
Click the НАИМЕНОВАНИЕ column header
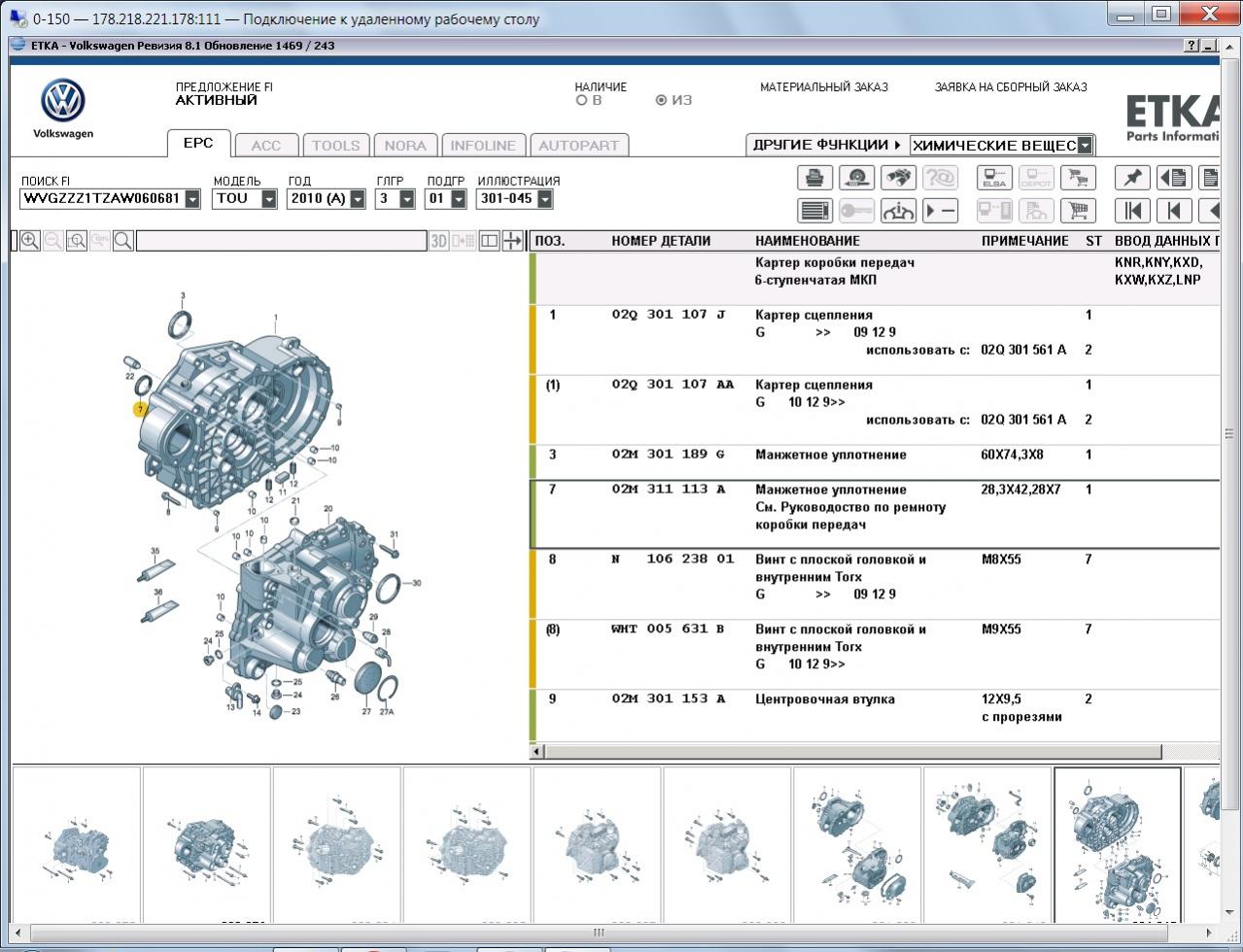(x=808, y=241)
